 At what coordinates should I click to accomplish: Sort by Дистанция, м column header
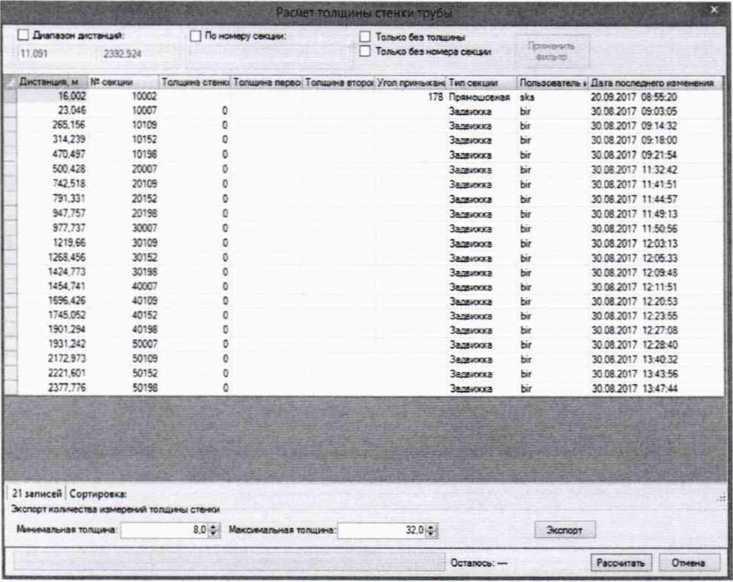[50, 82]
